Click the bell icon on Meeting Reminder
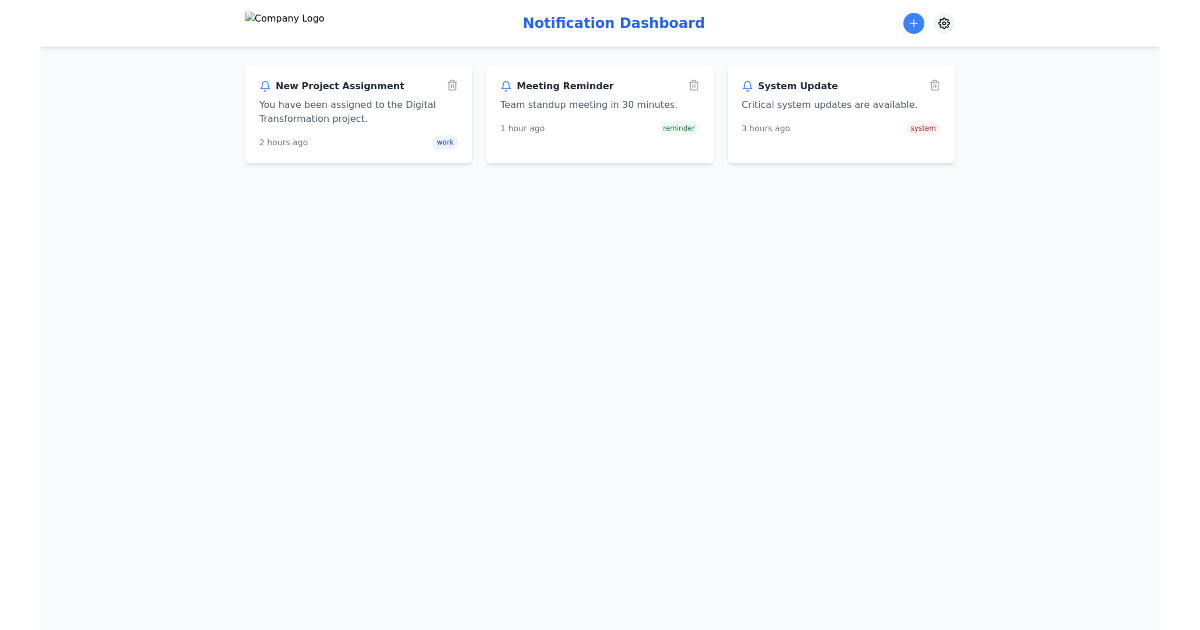The height and width of the screenshot is (630, 1200). coord(506,86)
